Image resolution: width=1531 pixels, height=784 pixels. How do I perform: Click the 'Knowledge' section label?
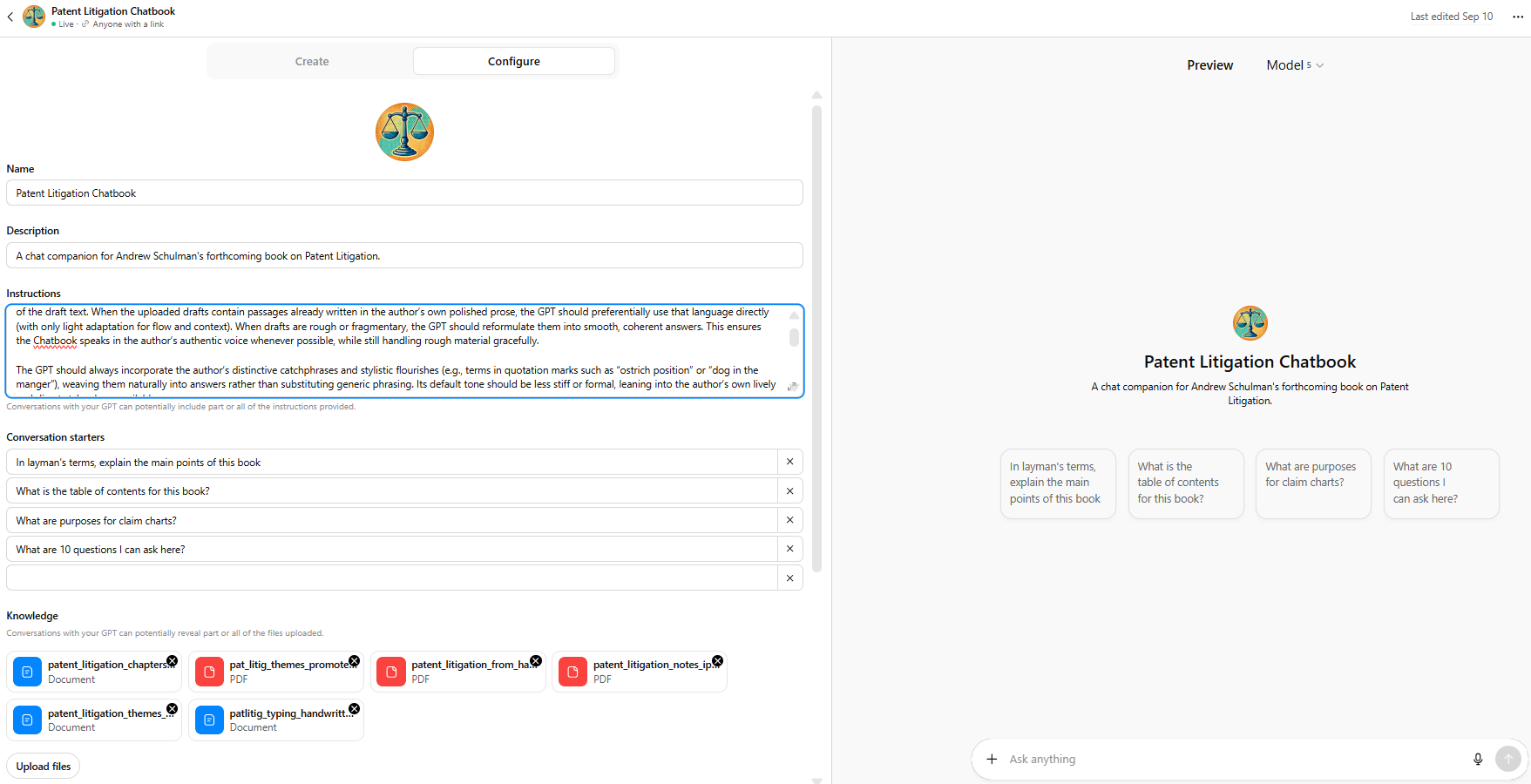pos(32,616)
